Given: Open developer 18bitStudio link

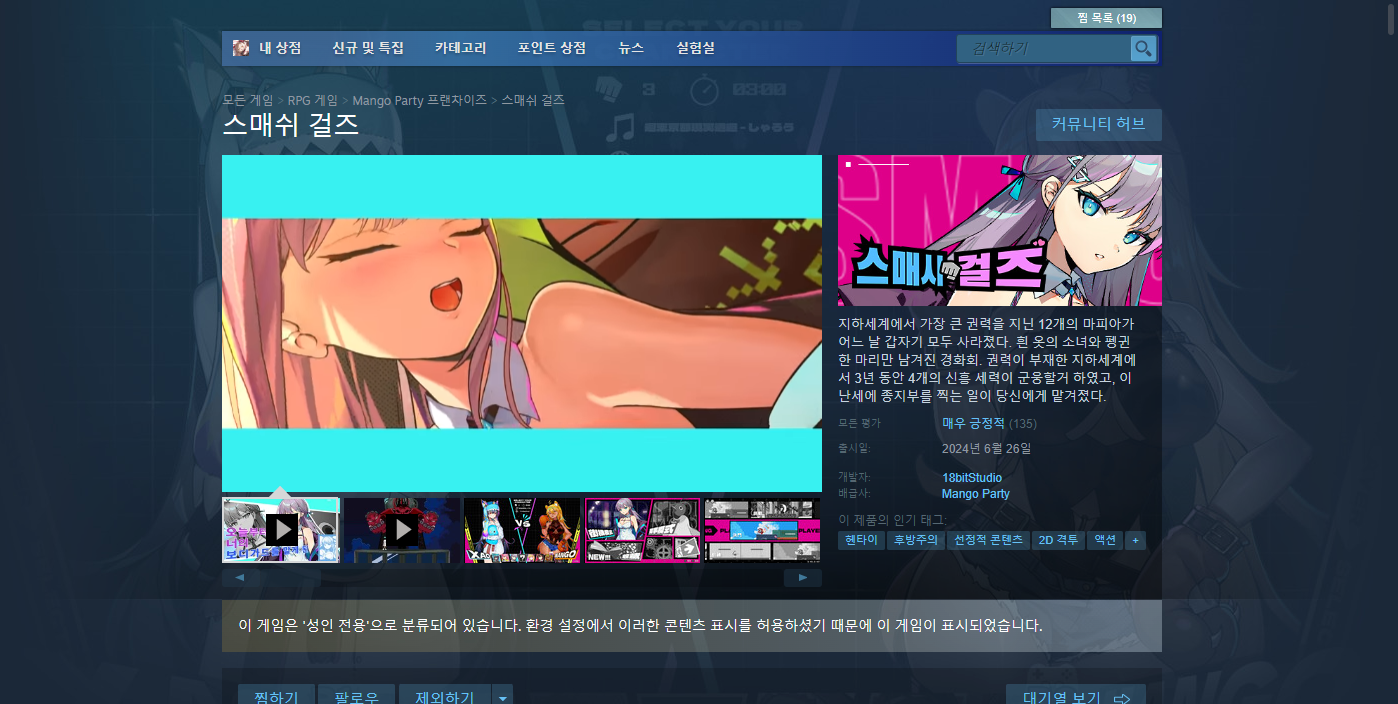Looking at the screenshot, I should point(972,478).
